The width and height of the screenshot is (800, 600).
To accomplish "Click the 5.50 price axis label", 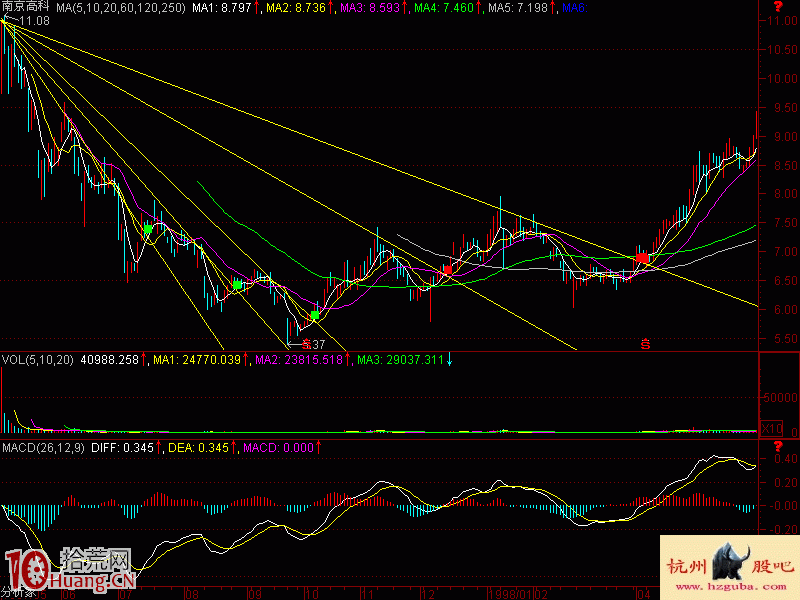I will coord(786,339).
